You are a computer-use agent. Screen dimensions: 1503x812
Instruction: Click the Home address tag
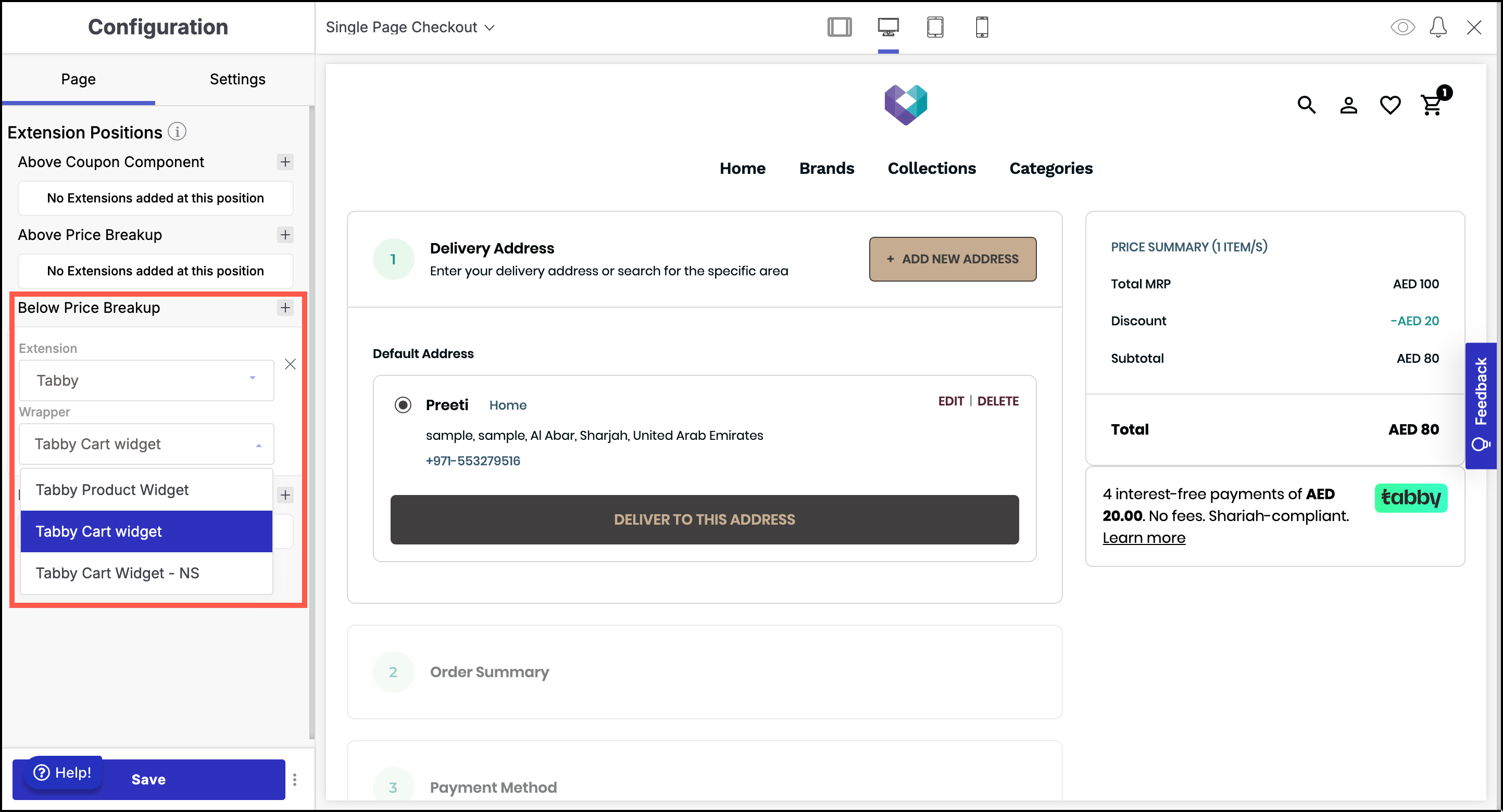[508, 405]
